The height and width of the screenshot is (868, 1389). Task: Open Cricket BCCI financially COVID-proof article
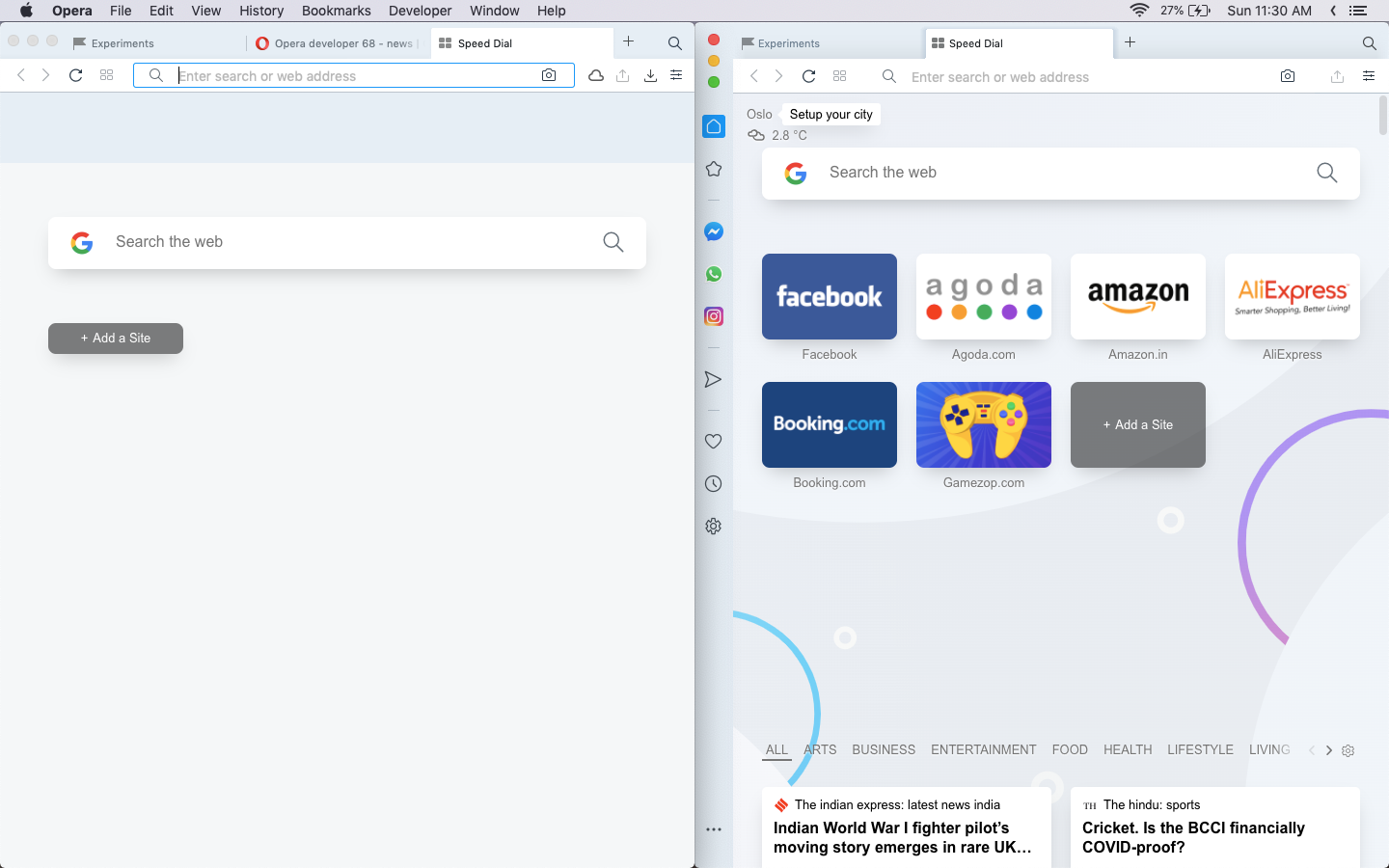[1193, 837]
